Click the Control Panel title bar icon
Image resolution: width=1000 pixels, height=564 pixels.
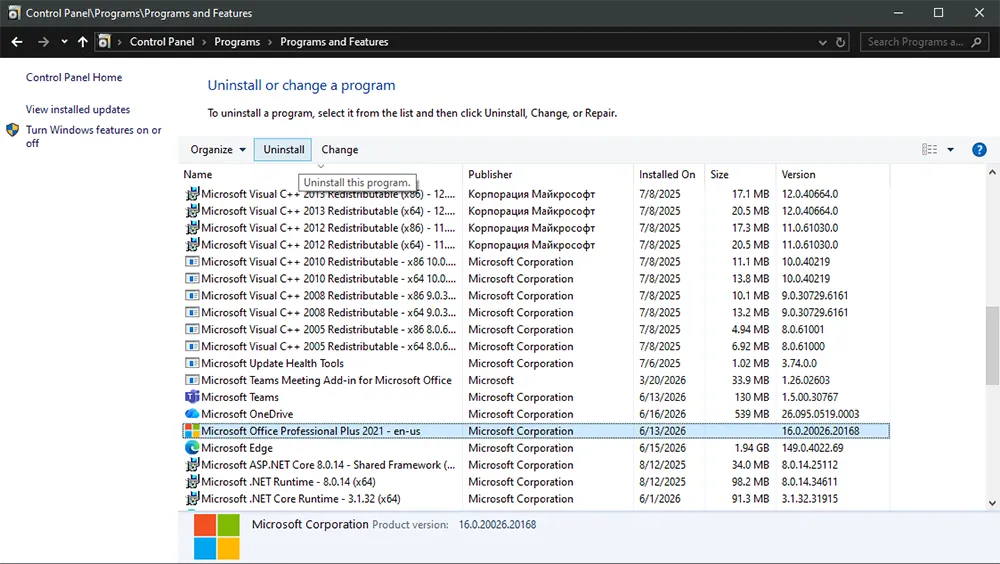(x=13, y=13)
